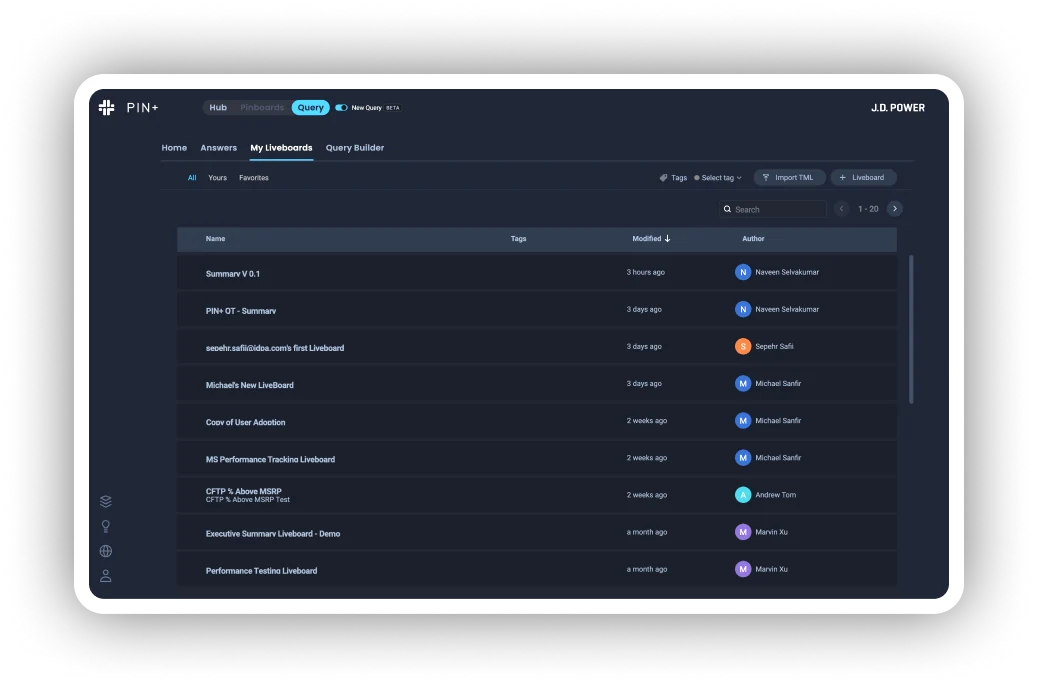Open Michael's New LiveBoard
The image size is (1038, 688).
[x=250, y=385]
